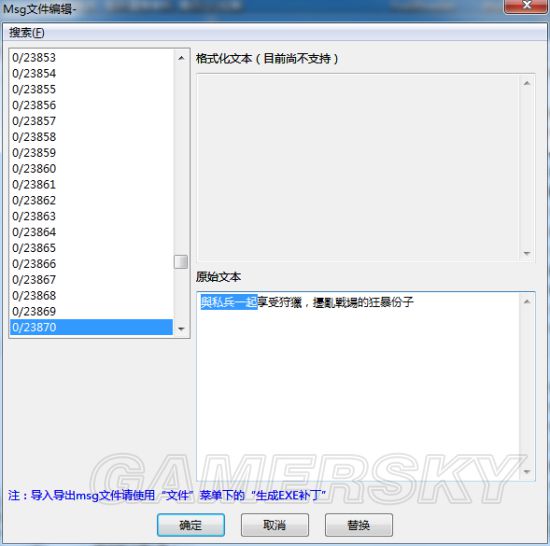
Task: Click the 替换 button
Action: 358,525
